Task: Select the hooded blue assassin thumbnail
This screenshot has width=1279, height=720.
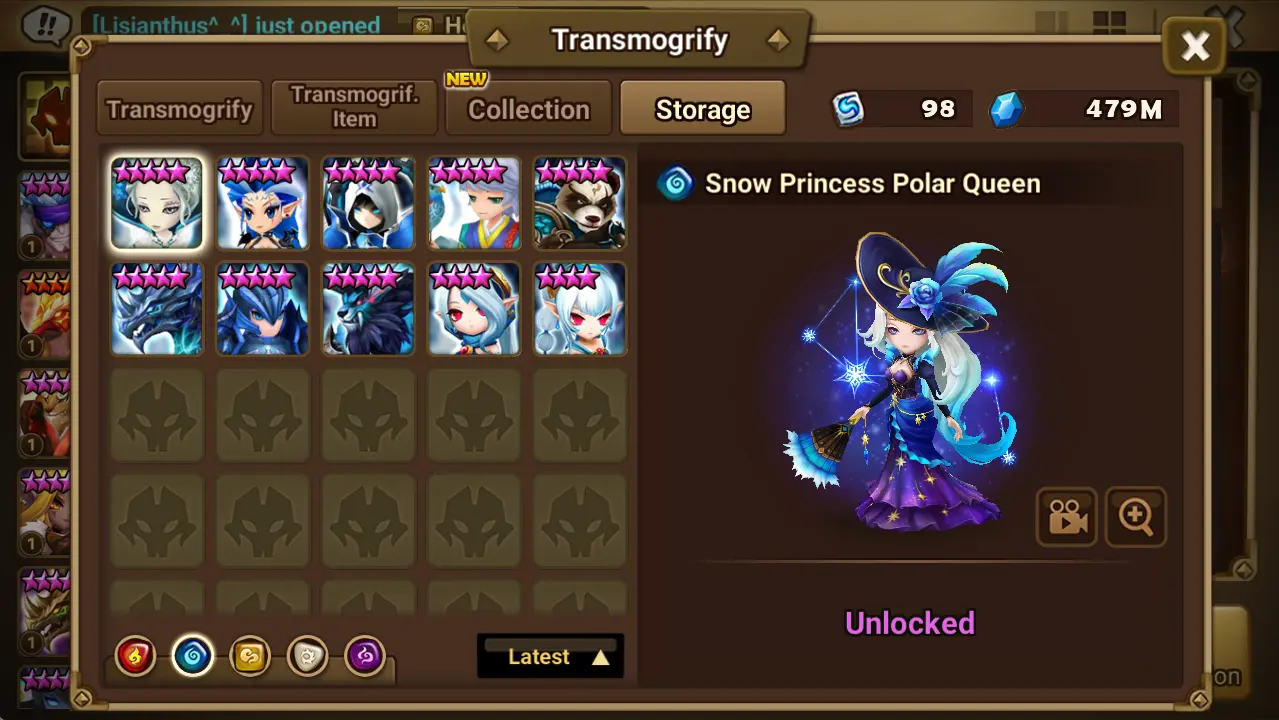Action: [369, 203]
